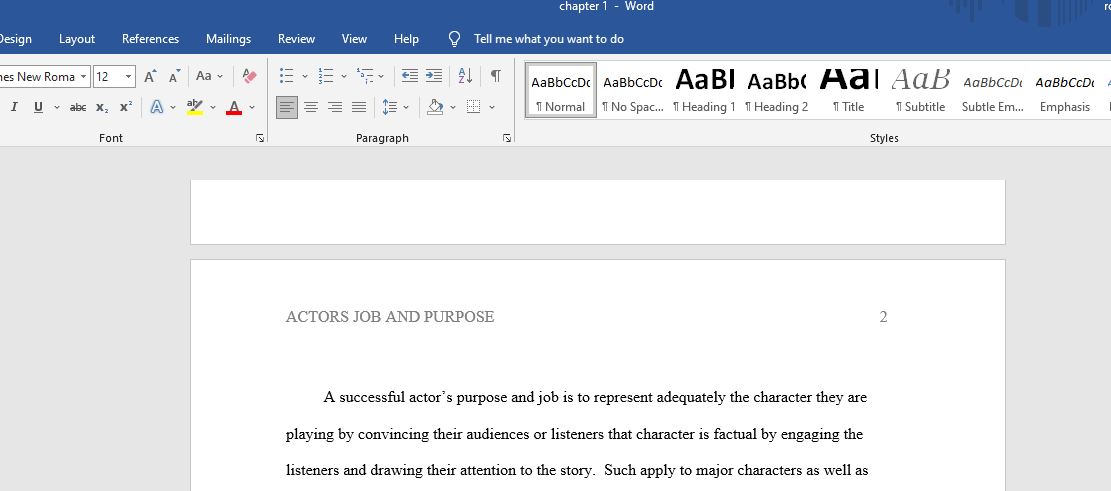Justify the paragraph text
The height and width of the screenshot is (491, 1111).
click(359, 107)
